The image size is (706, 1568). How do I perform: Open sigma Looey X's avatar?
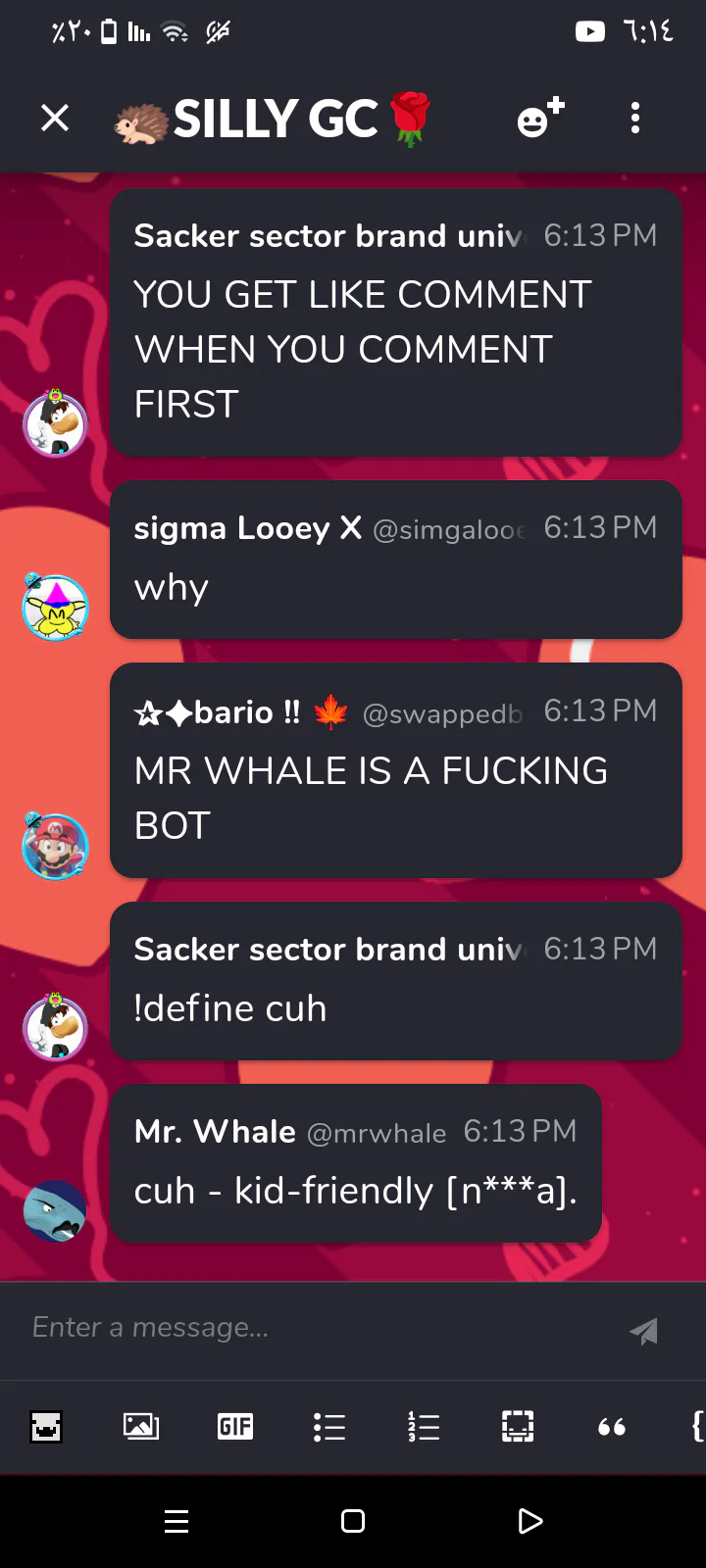tap(55, 607)
